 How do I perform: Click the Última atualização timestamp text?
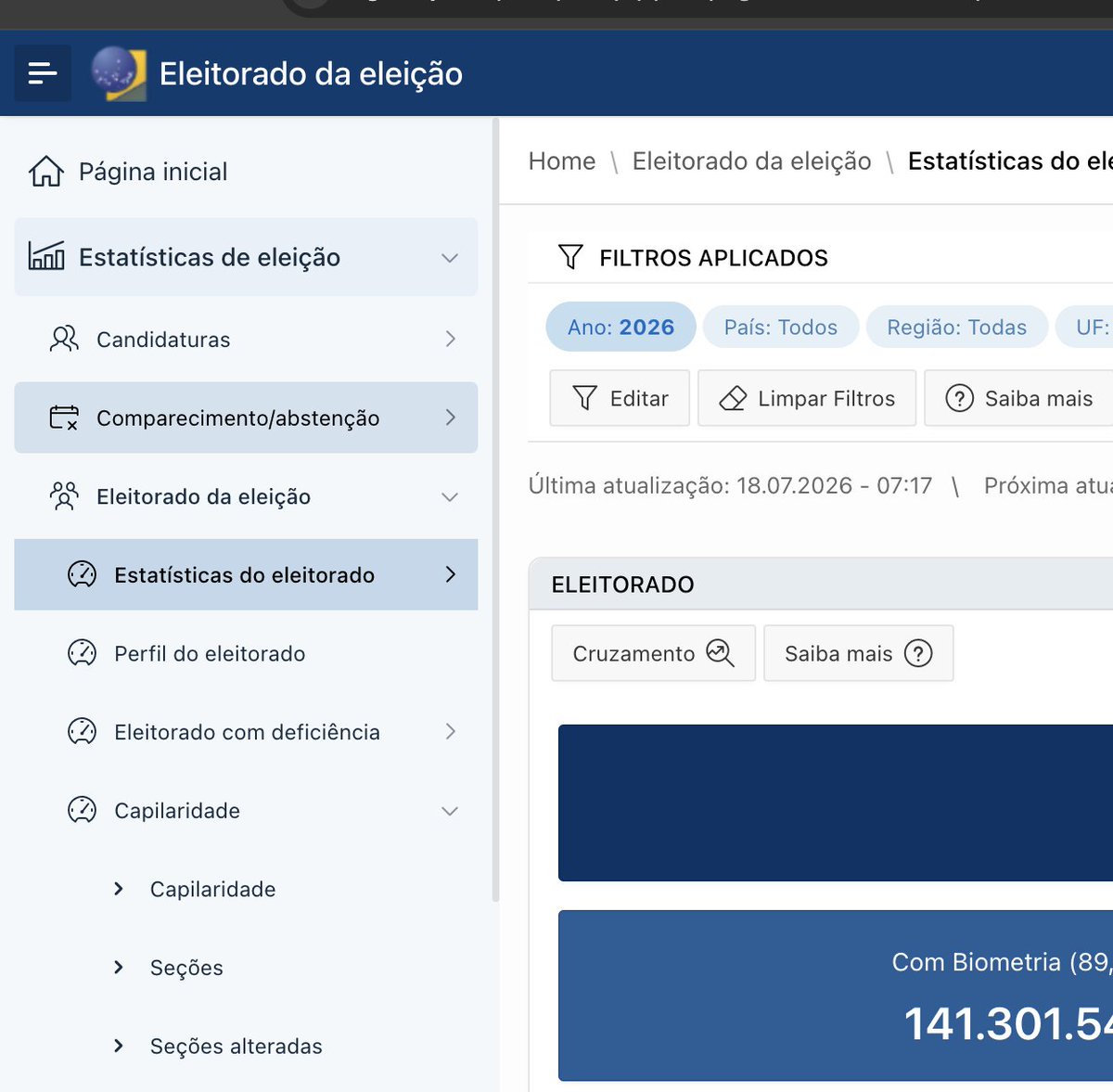click(x=730, y=485)
